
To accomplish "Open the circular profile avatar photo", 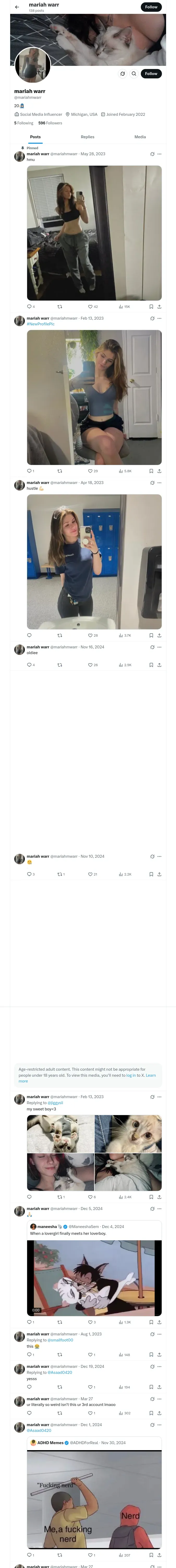I will pos(33,65).
